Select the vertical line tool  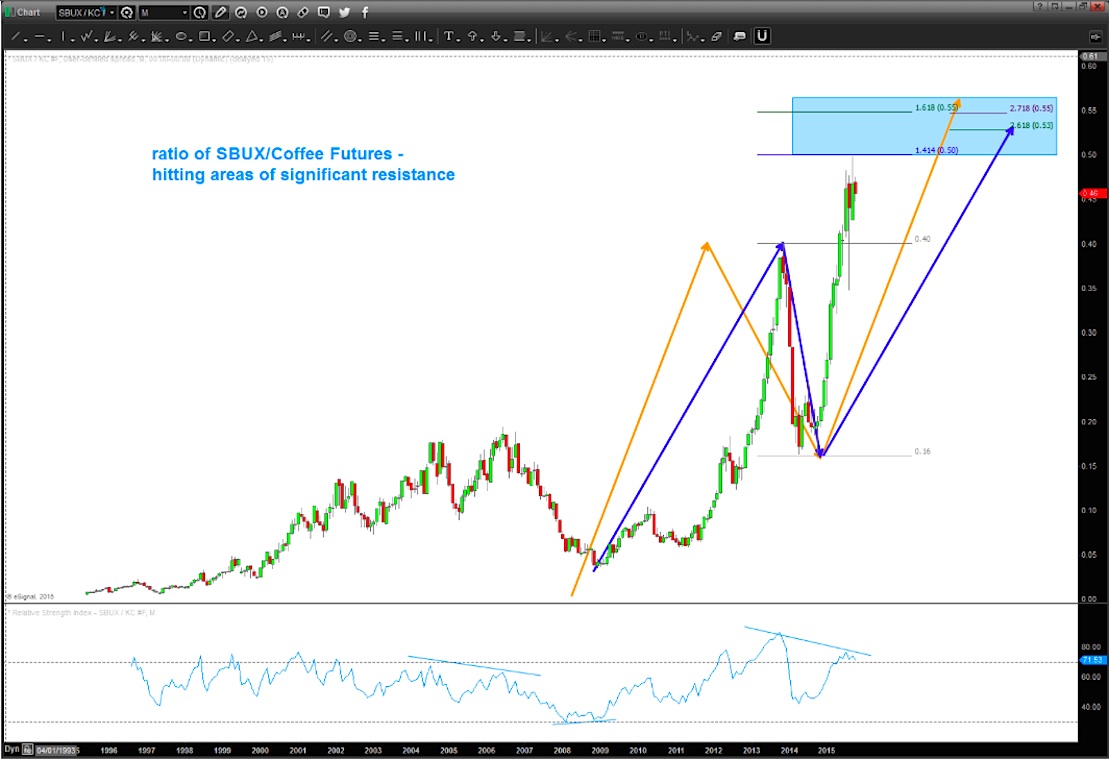[x=63, y=36]
